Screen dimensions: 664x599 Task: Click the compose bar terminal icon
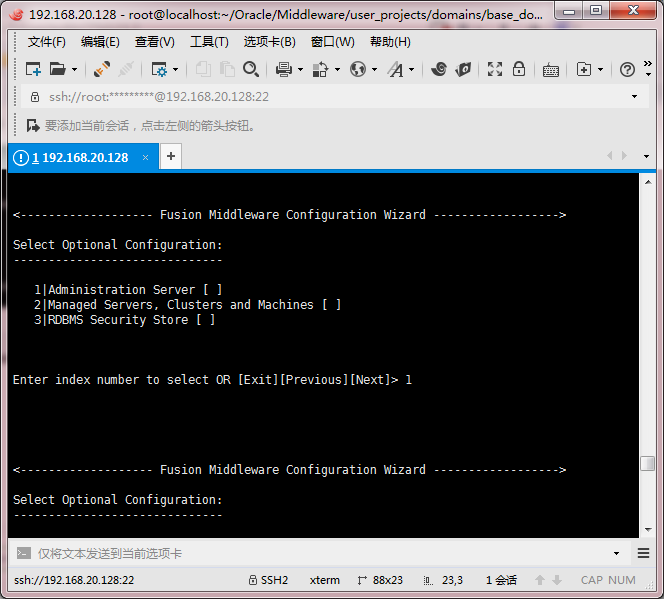click(24, 553)
